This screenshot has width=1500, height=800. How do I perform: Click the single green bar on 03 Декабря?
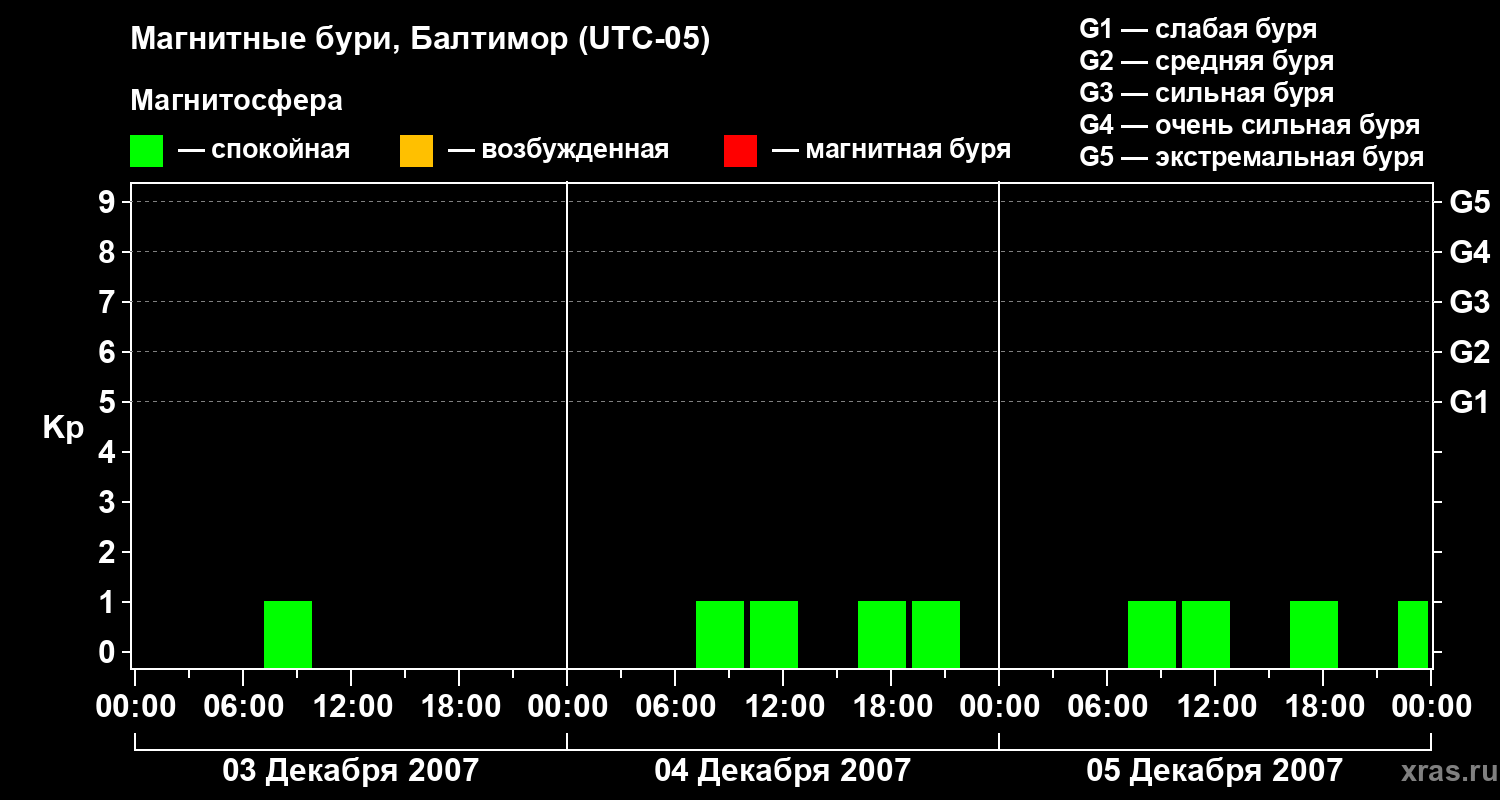[288, 634]
